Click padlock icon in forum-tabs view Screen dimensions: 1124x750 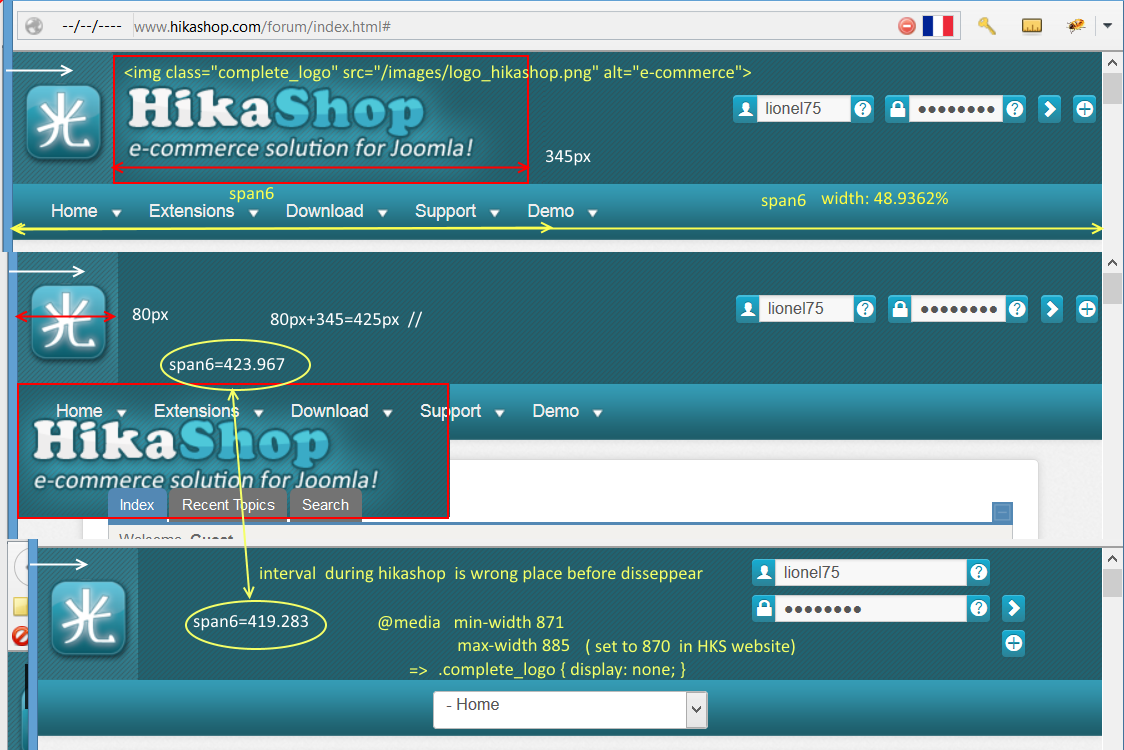(x=900, y=309)
